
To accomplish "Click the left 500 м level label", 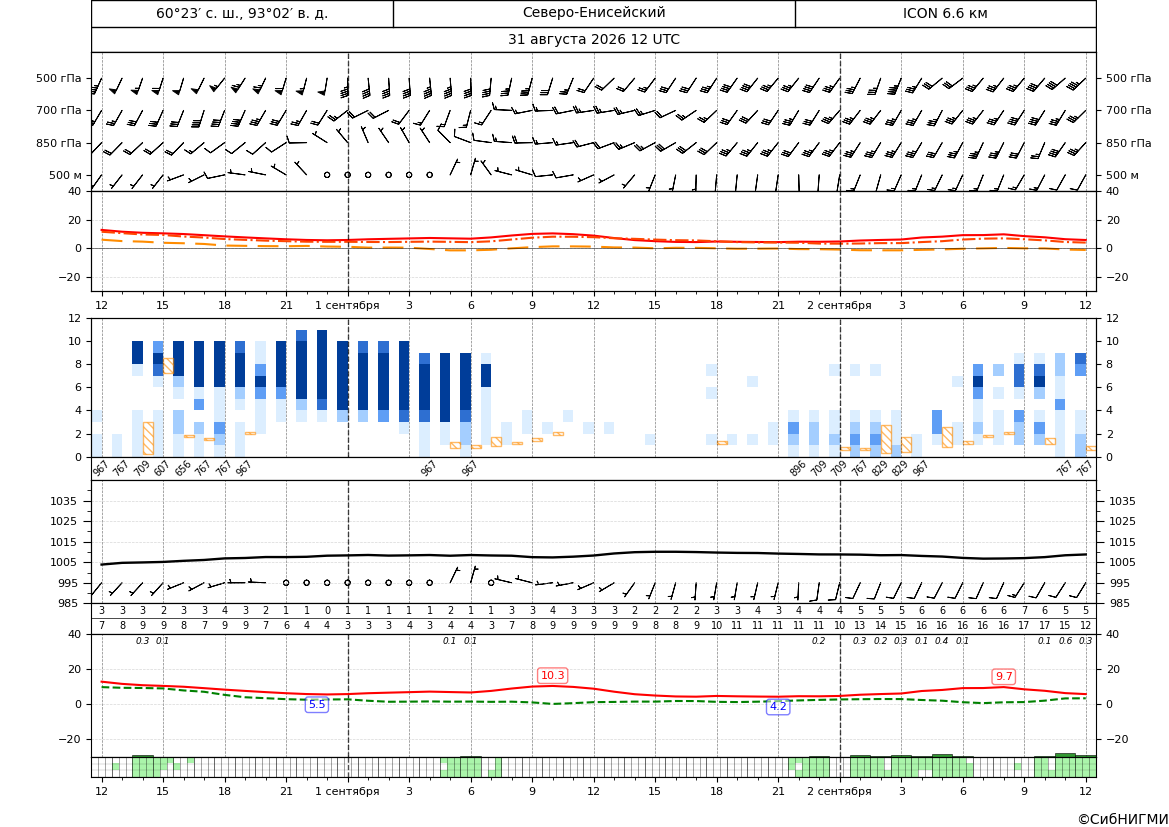I will (x=66, y=175).
